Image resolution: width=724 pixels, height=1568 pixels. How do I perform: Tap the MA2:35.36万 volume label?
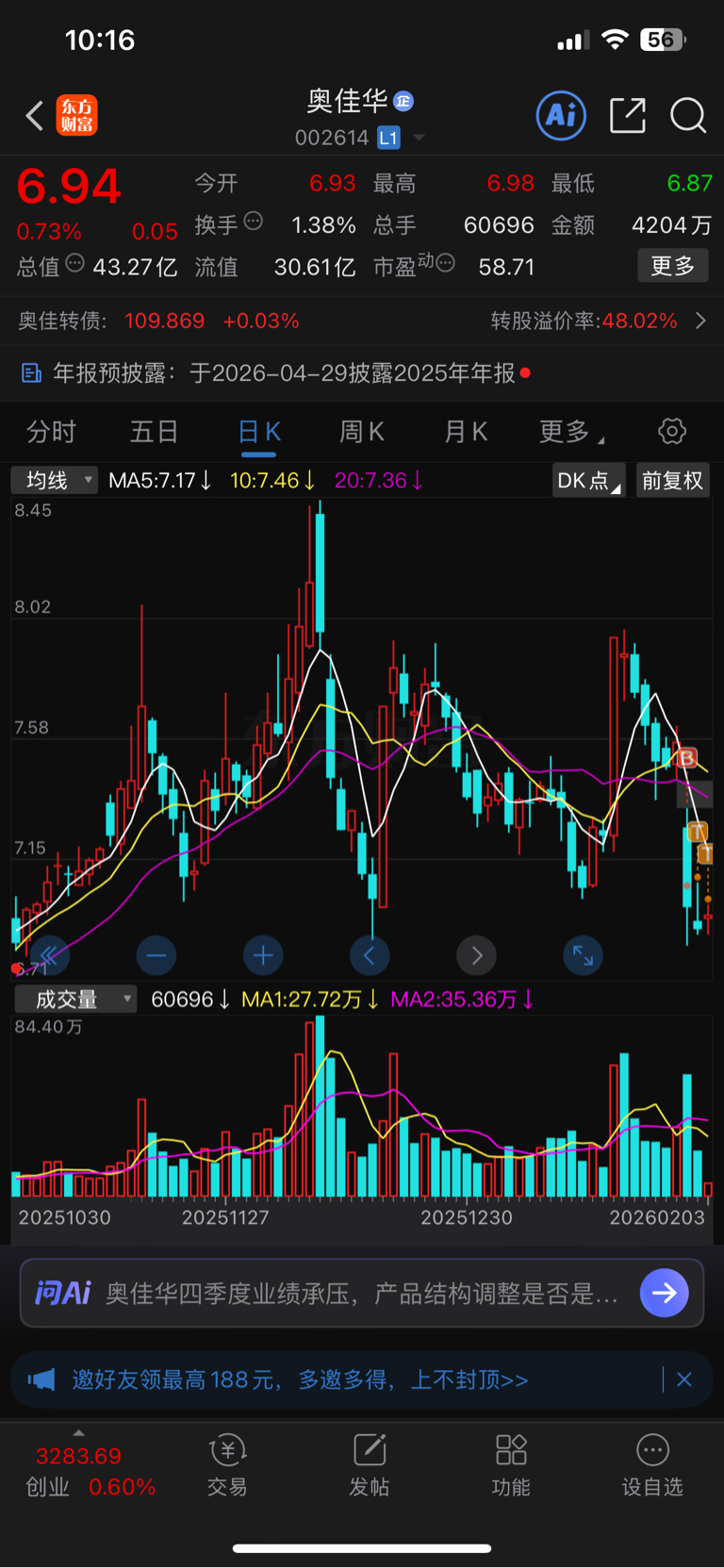point(462,999)
